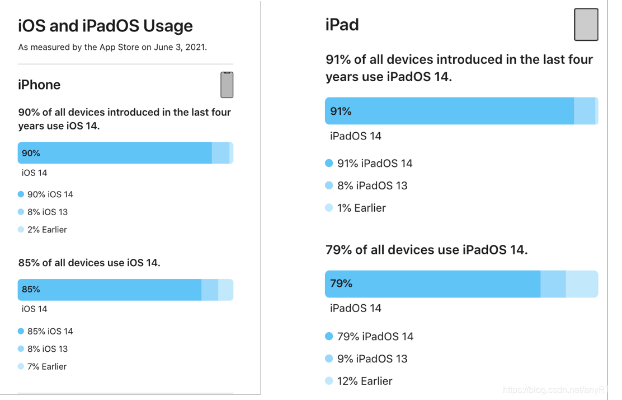Viewport: 622px width, 400px height.
Task: Click the 79% iPadOS 14 legend dot
Action: (329, 337)
